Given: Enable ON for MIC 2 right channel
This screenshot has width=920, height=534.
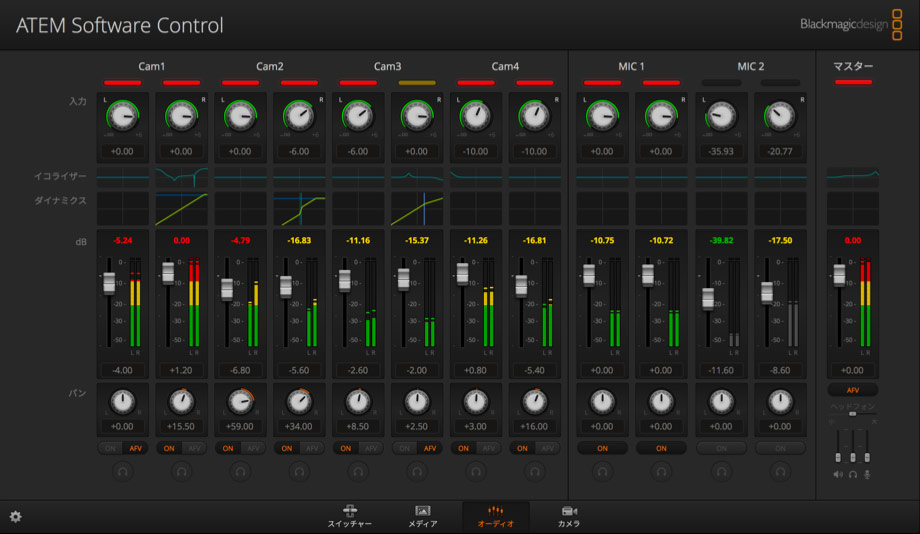Looking at the screenshot, I should [780, 448].
